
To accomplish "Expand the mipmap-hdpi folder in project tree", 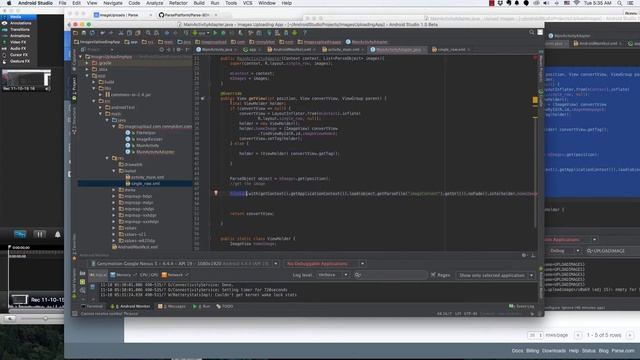I will tap(114, 196).
